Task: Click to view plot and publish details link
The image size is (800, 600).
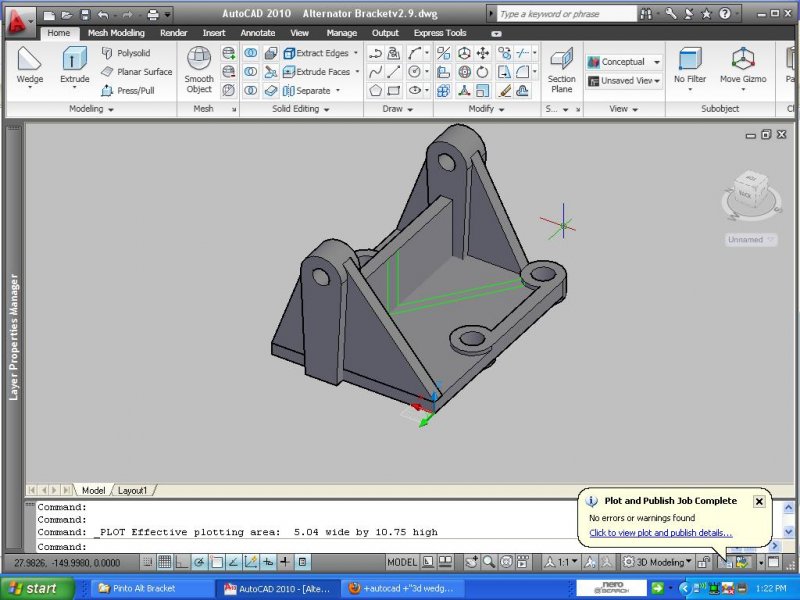Action: tap(660, 533)
